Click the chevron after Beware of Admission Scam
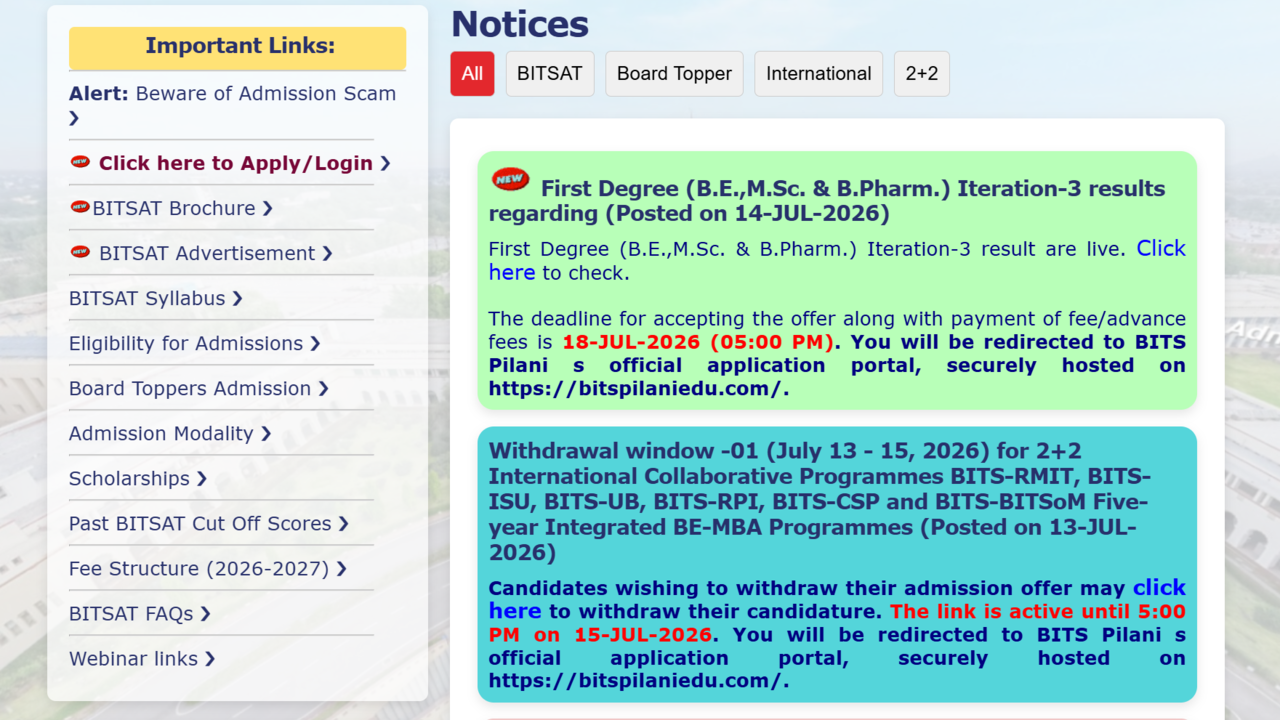Image resolution: width=1280 pixels, height=720 pixels. [74, 118]
